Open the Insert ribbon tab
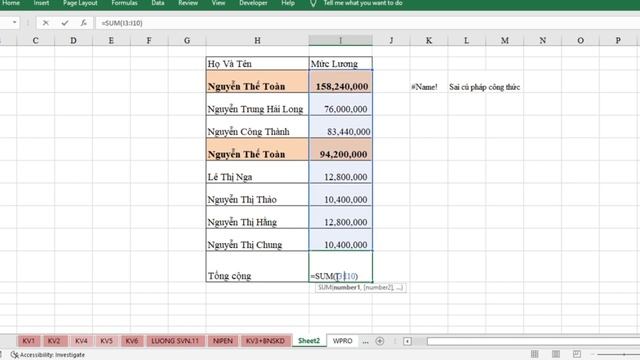 [41, 3]
